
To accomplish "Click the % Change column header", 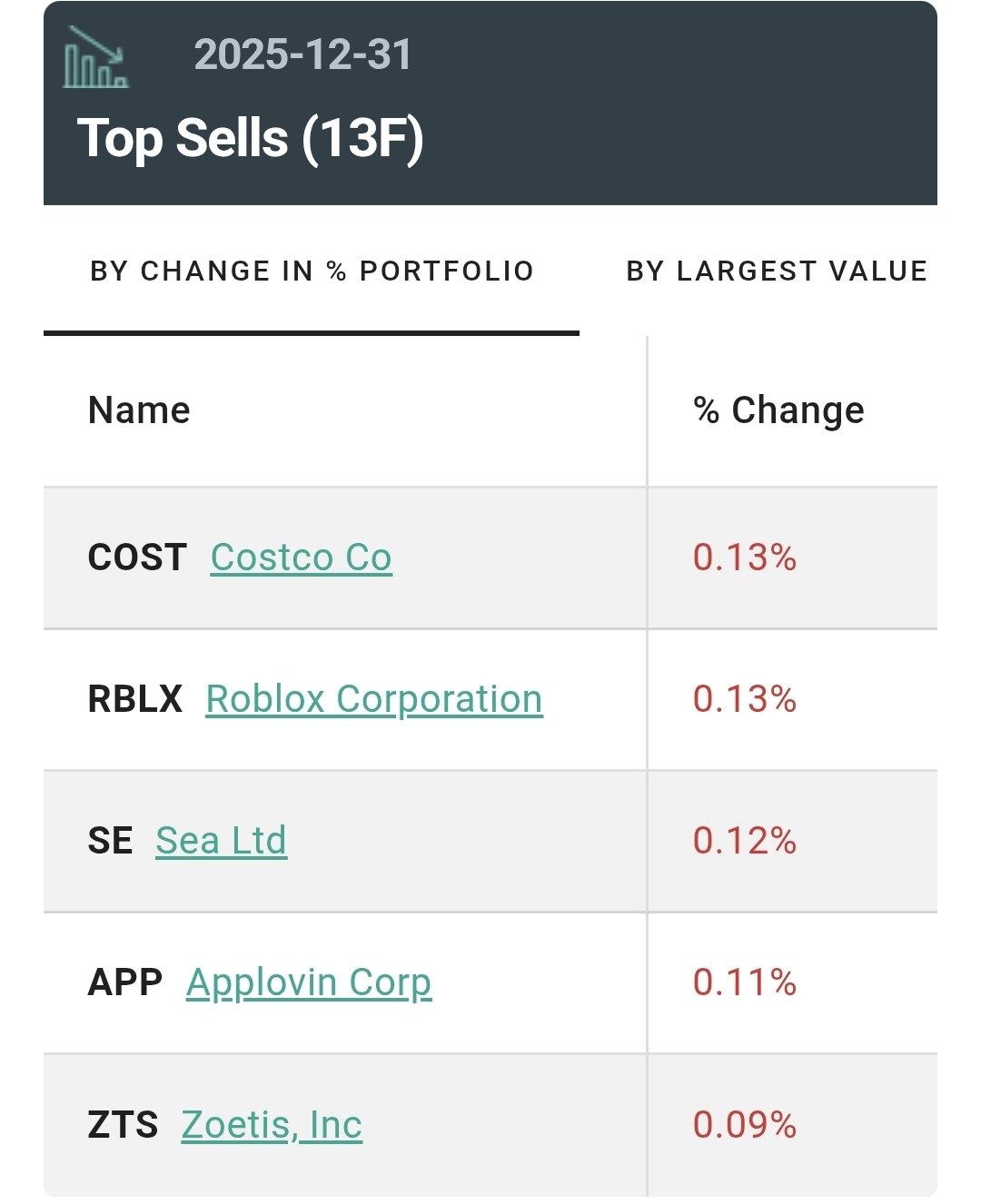I will [778, 410].
